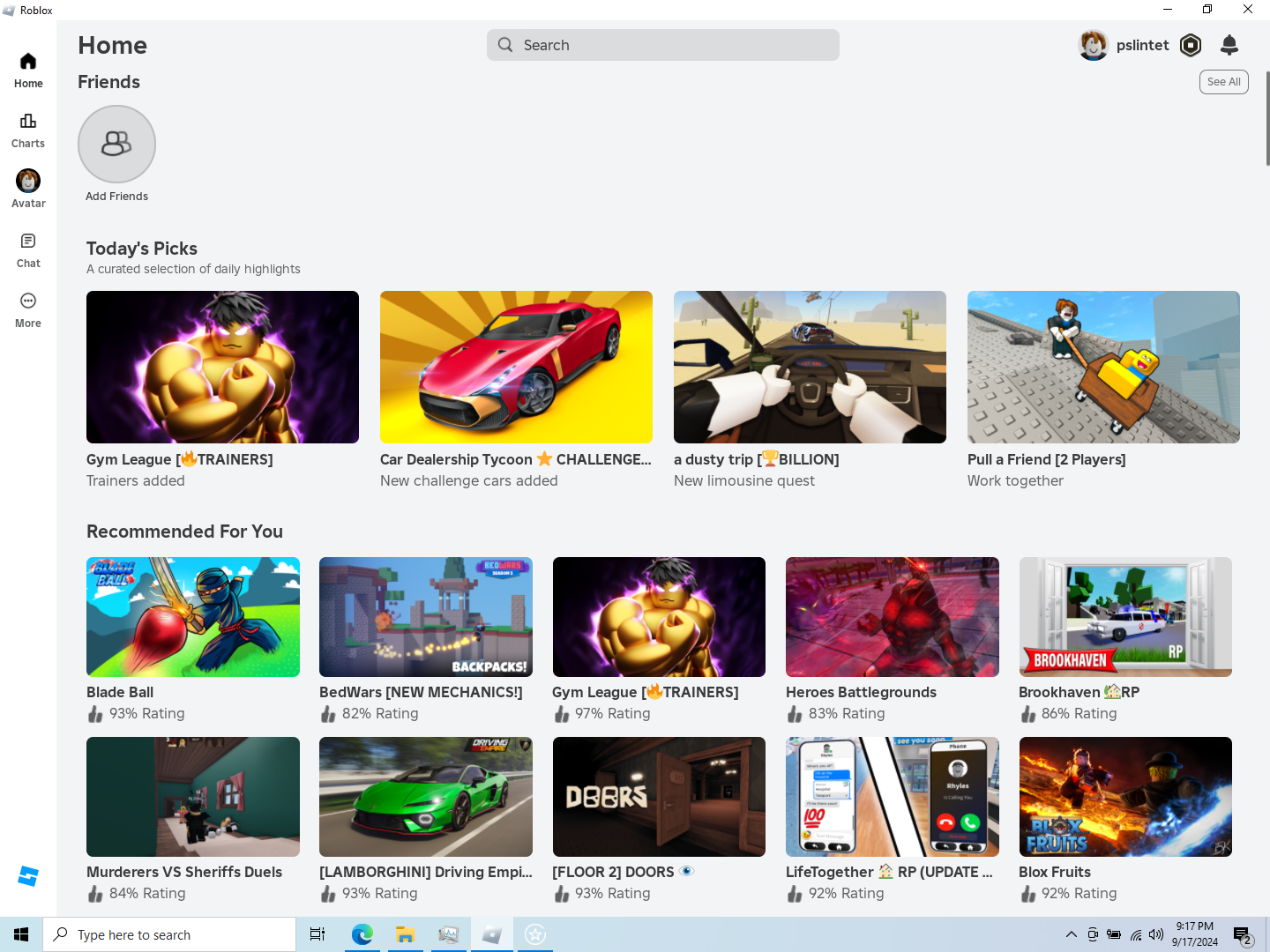Open the notifications bell
Screen dimensions: 1270x952
click(1229, 45)
